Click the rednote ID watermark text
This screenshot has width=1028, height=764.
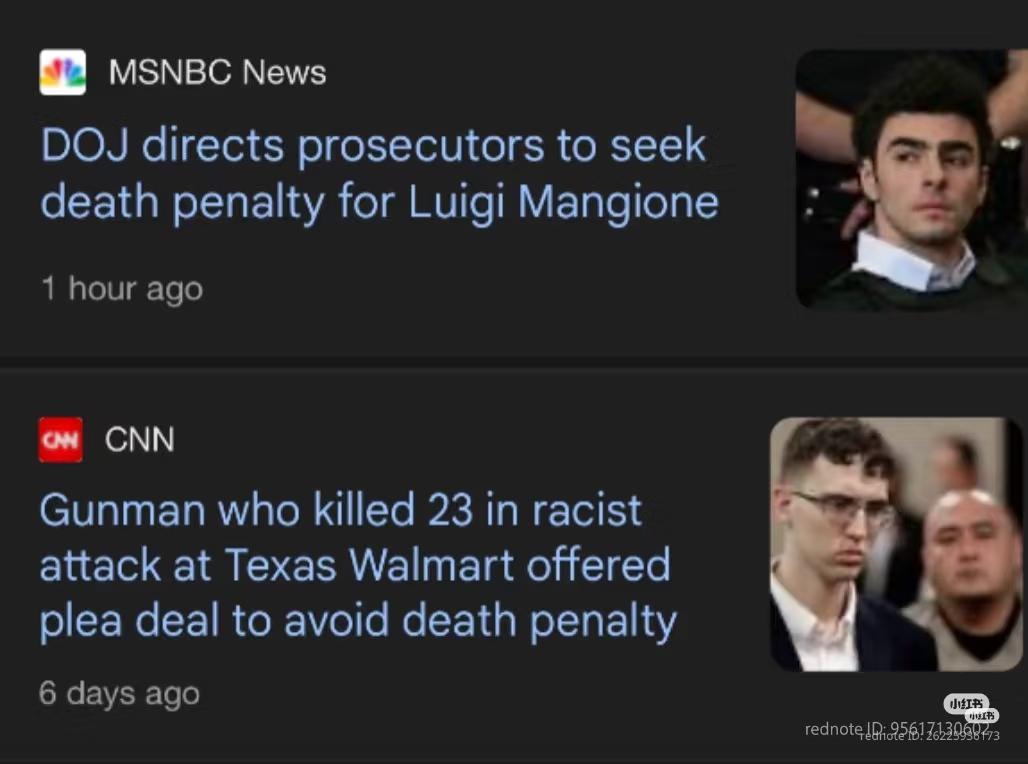(x=896, y=729)
